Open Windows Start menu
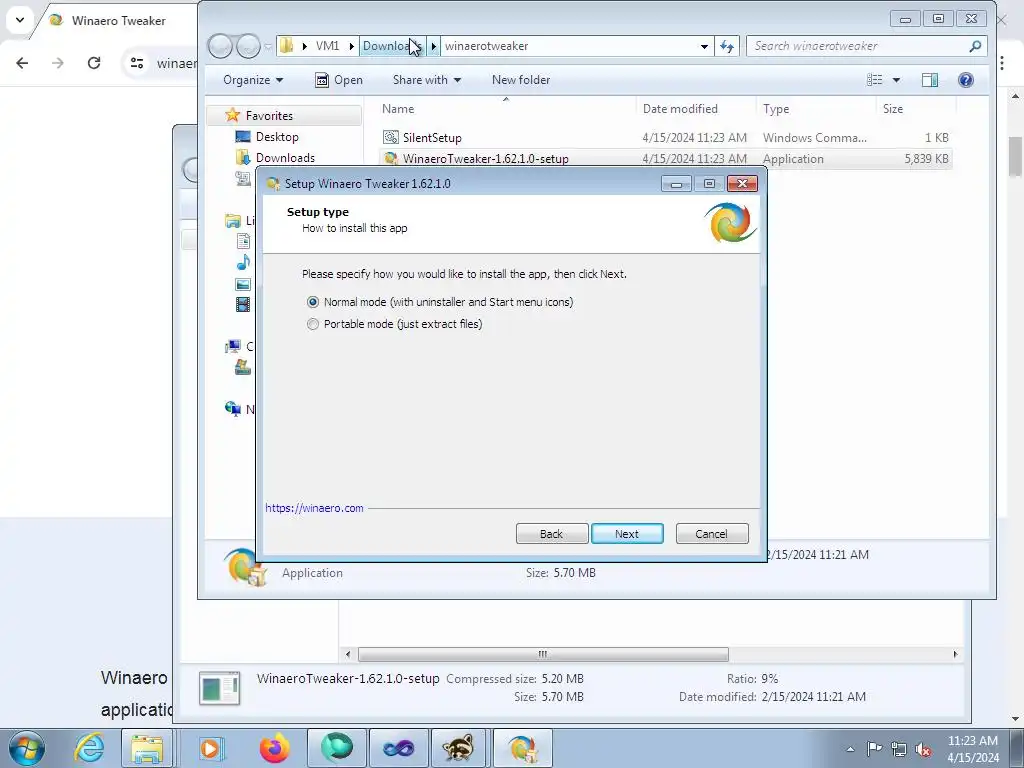 tap(27, 748)
